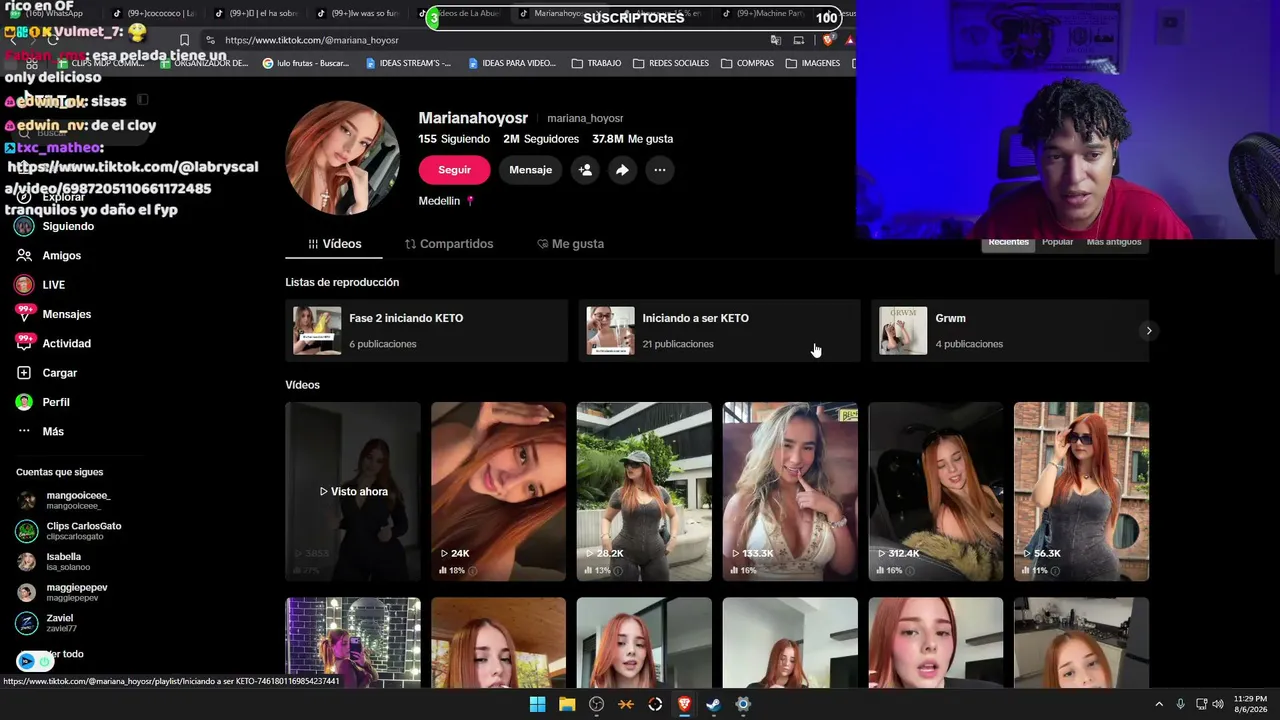Open mangooiceee_ followed account
Screen dimensions: 1280x720
click(63, 500)
